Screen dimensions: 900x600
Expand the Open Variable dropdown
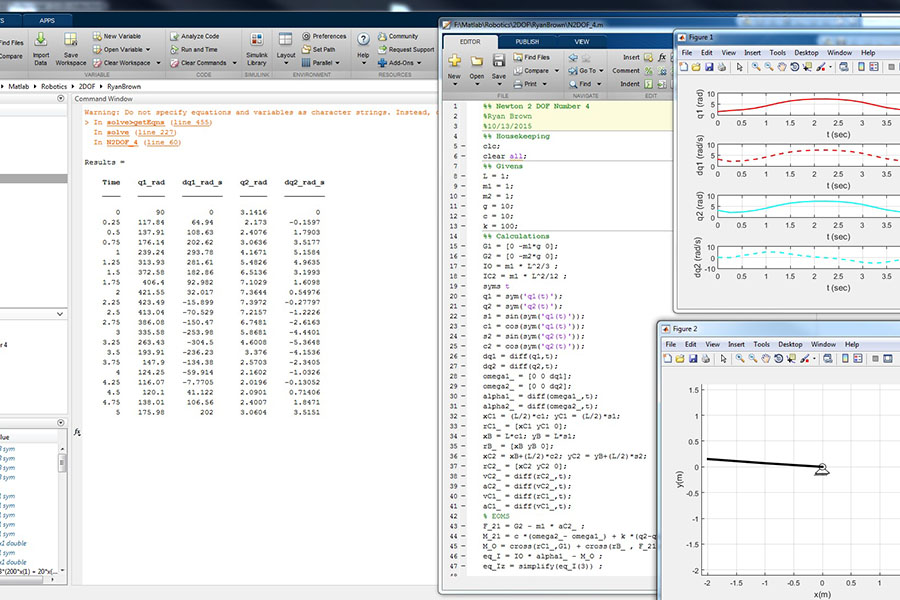[148, 49]
